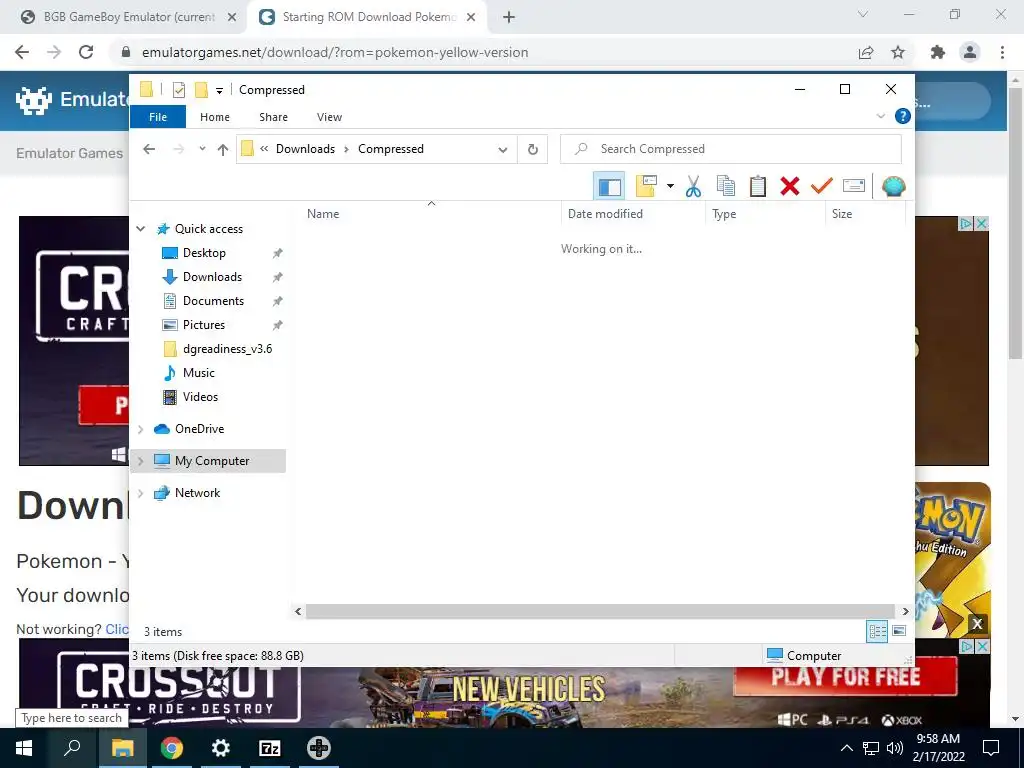Click the Chrome address bar URL
Viewport: 1024px width, 768px height.
pyautogui.click(x=335, y=52)
